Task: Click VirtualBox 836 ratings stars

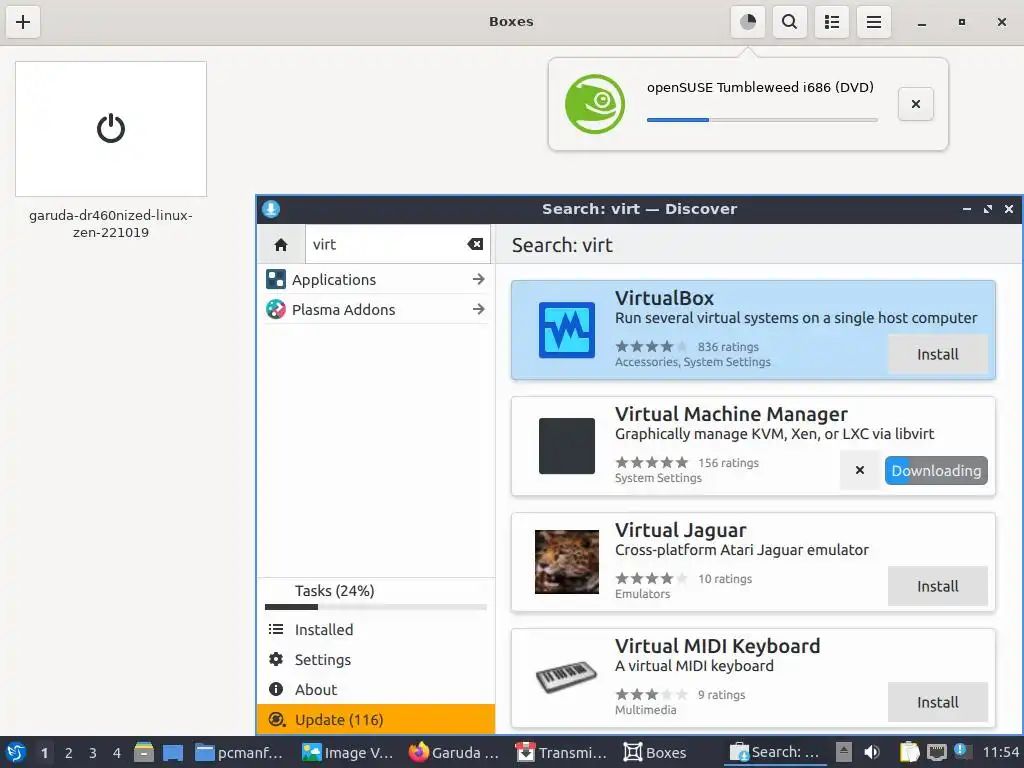Action: pyautogui.click(x=651, y=347)
